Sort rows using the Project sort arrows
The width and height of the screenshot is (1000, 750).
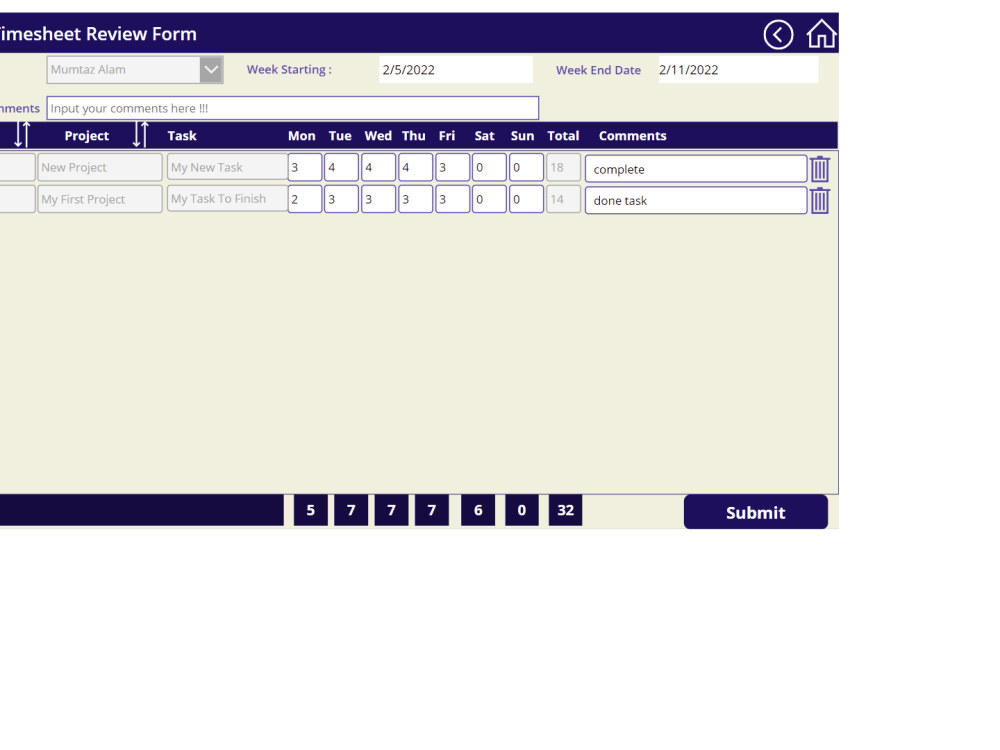23,133
